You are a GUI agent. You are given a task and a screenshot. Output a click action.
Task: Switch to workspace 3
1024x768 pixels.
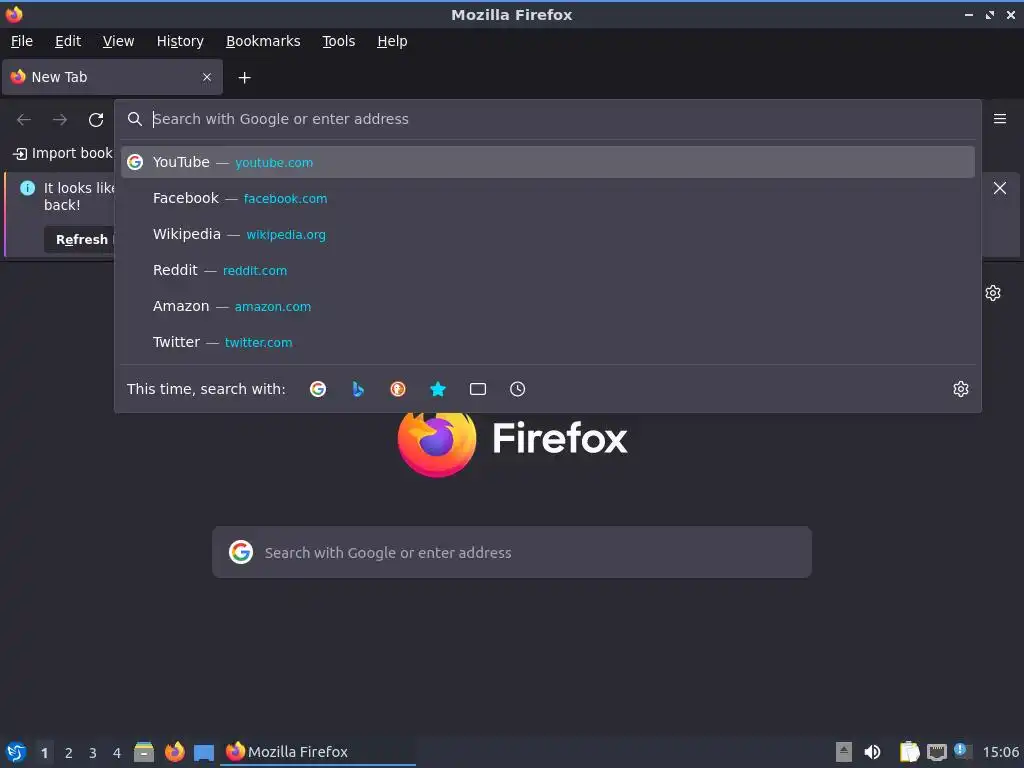pyautogui.click(x=93, y=753)
